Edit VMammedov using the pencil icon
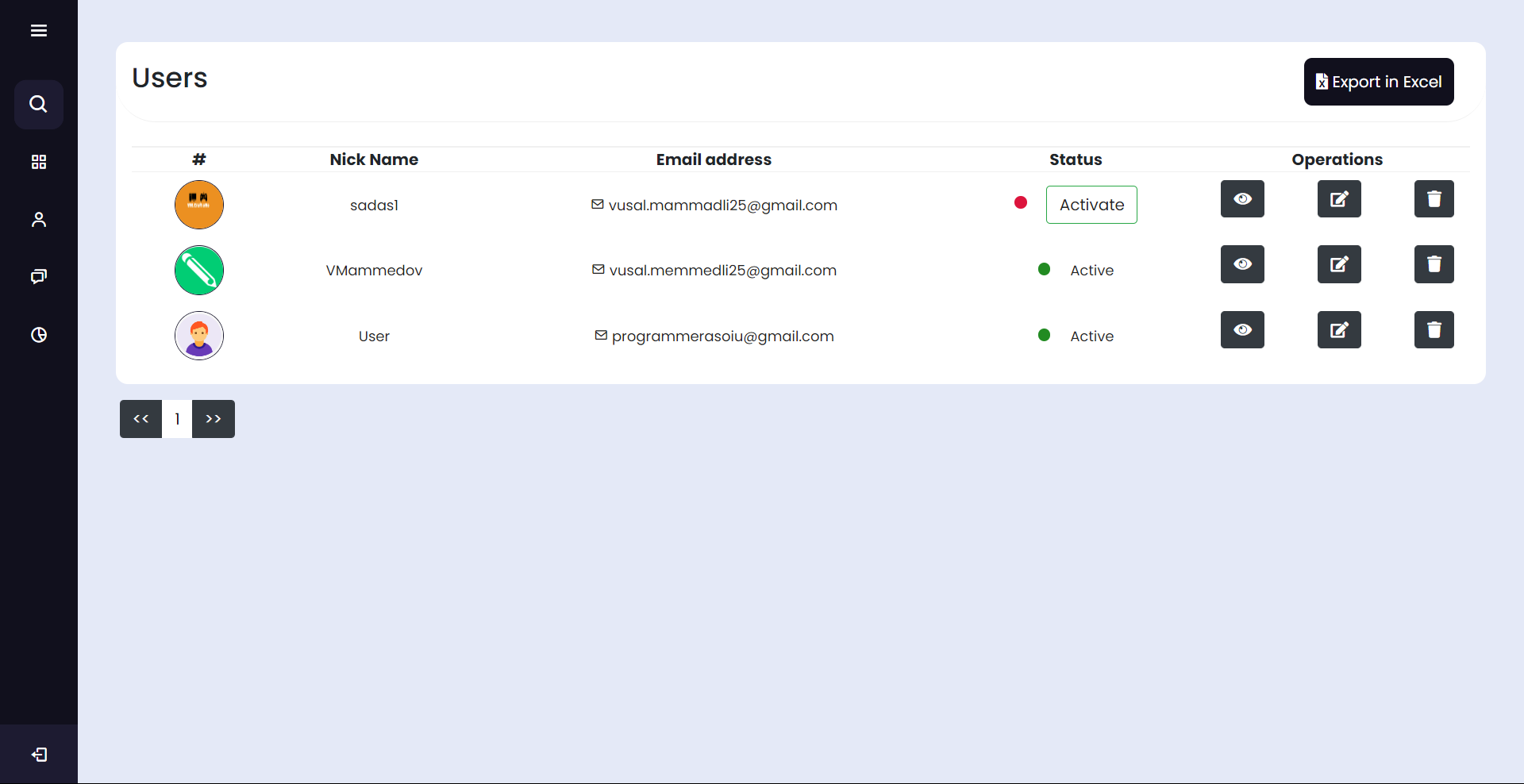The width and height of the screenshot is (1524, 784). point(1338,264)
